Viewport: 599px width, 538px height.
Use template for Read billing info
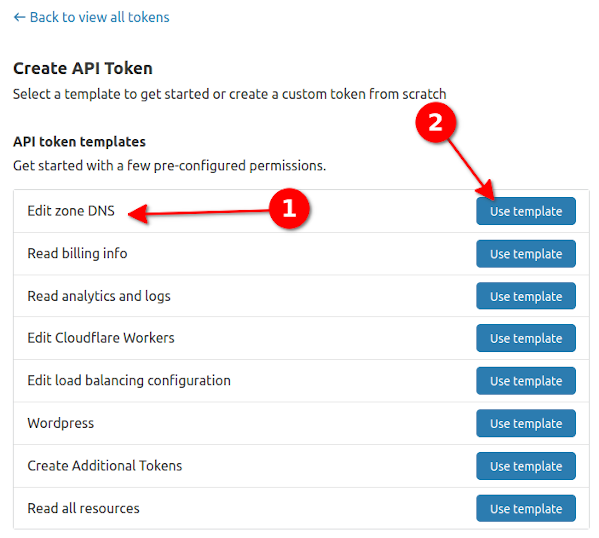pyautogui.click(x=526, y=254)
